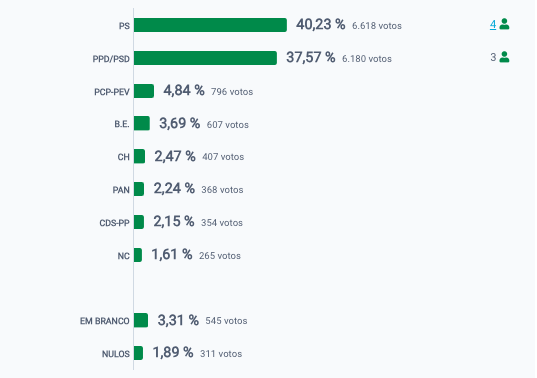Click the NULOS votes bar
537x378 pixels.
138,353
